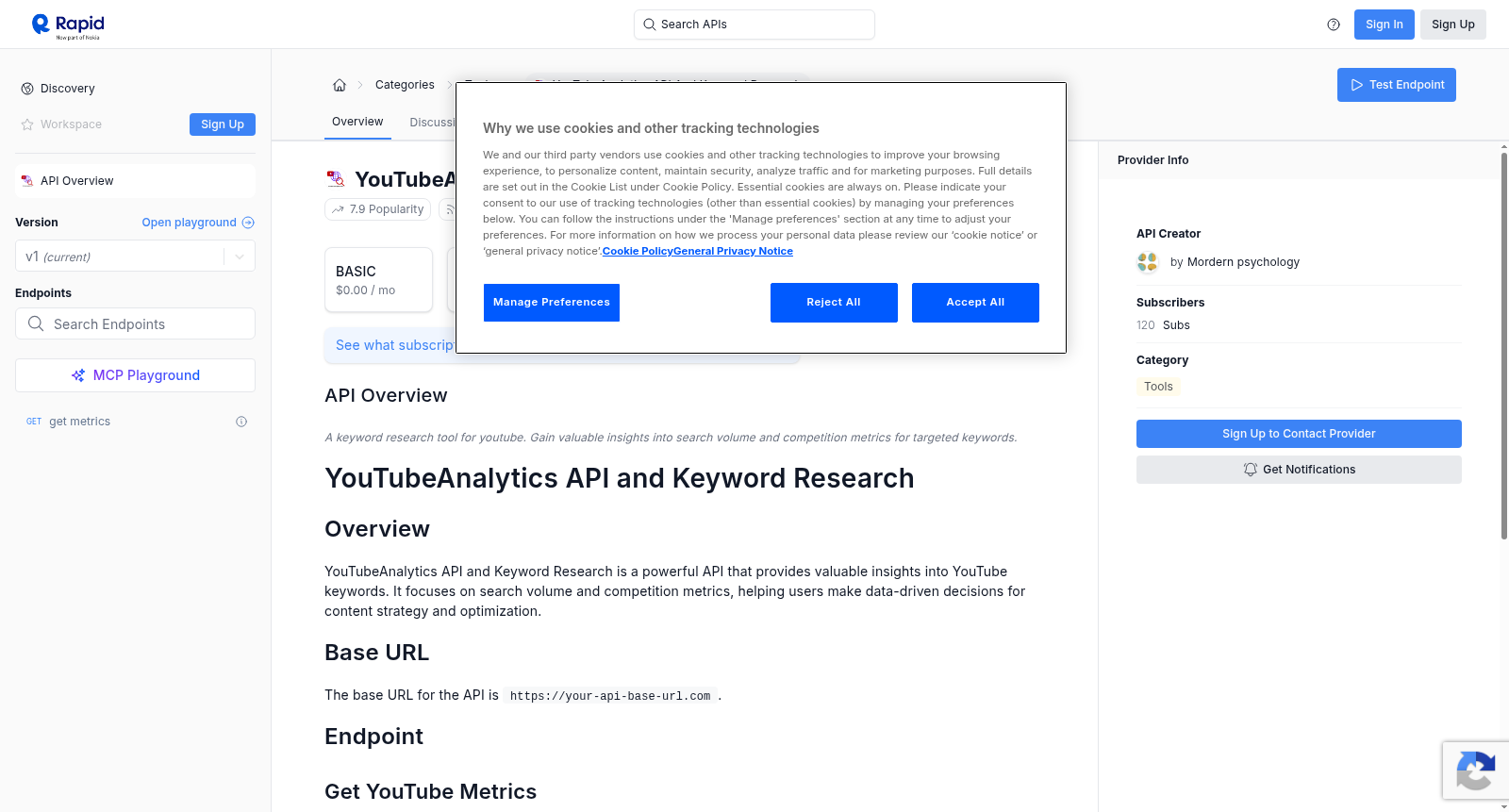
Task: Click the Discovery compass icon
Action: click(x=27, y=89)
